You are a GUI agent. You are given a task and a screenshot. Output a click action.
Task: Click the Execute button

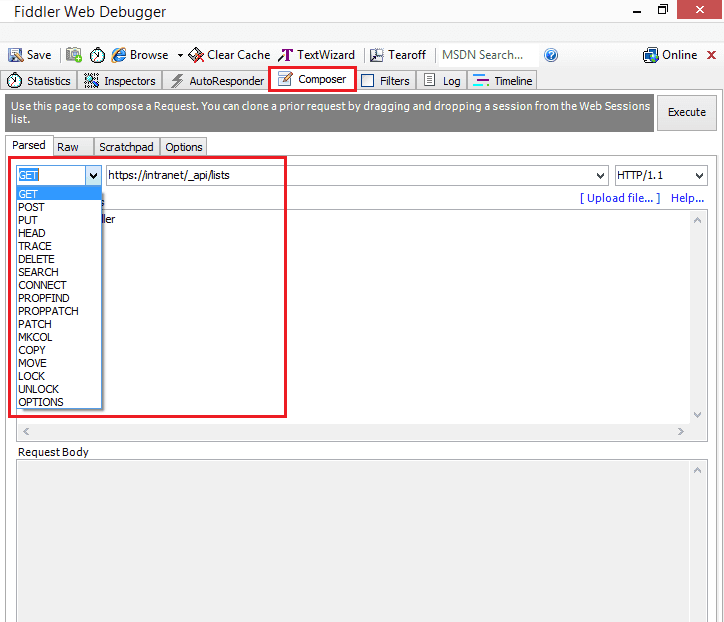click(687, 113)
